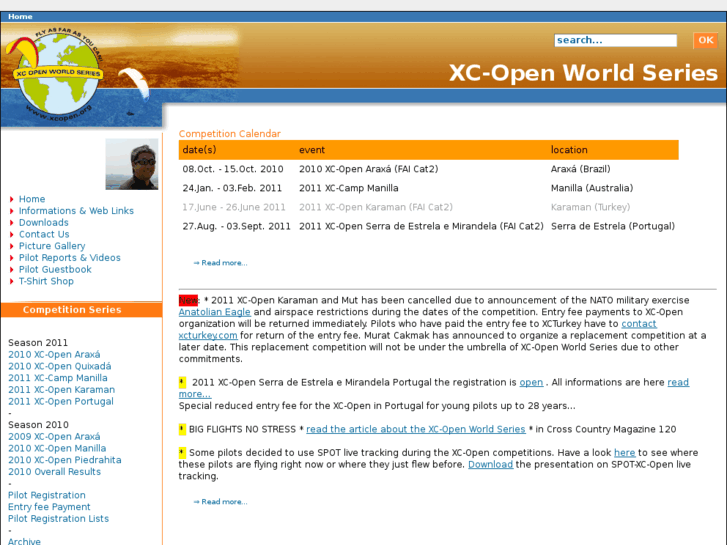727x545 pixels.
Task: Submit search with the OK button
Action: [705, 40]
